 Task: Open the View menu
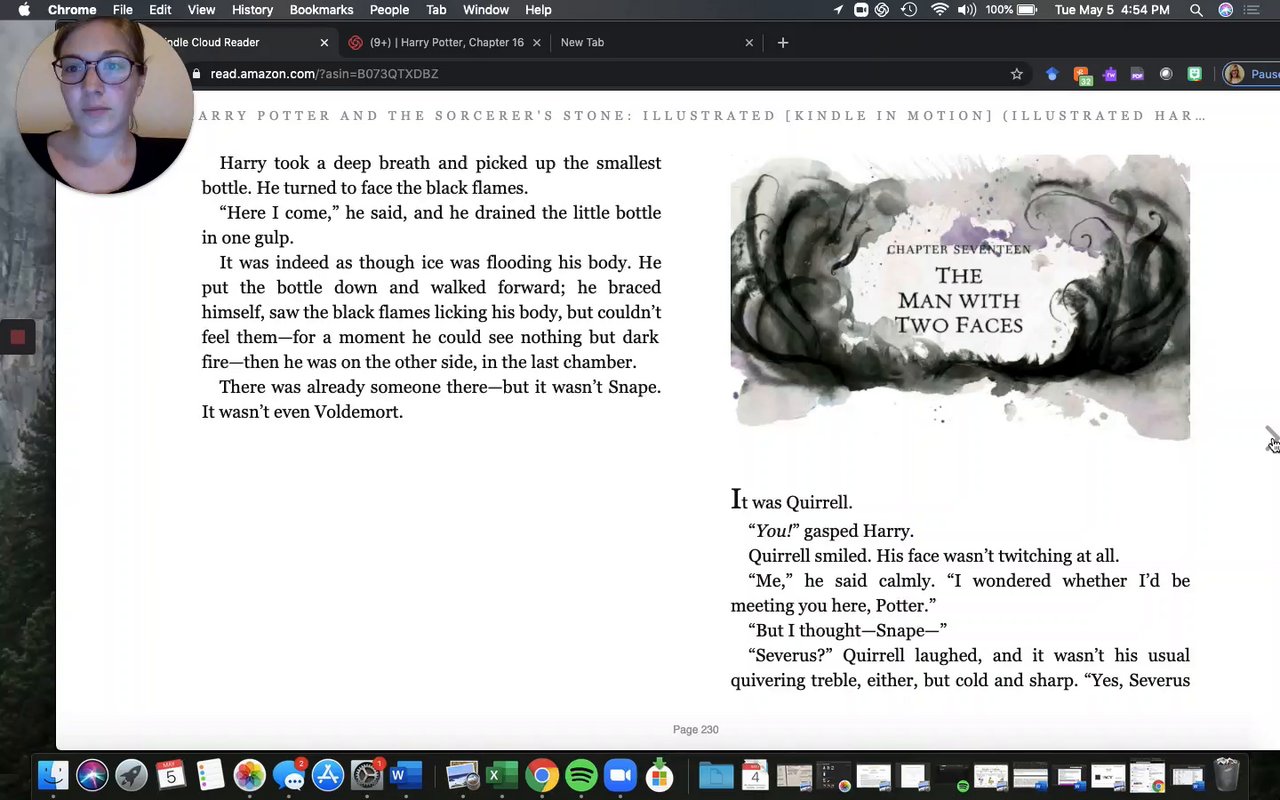tap(201, 10)
